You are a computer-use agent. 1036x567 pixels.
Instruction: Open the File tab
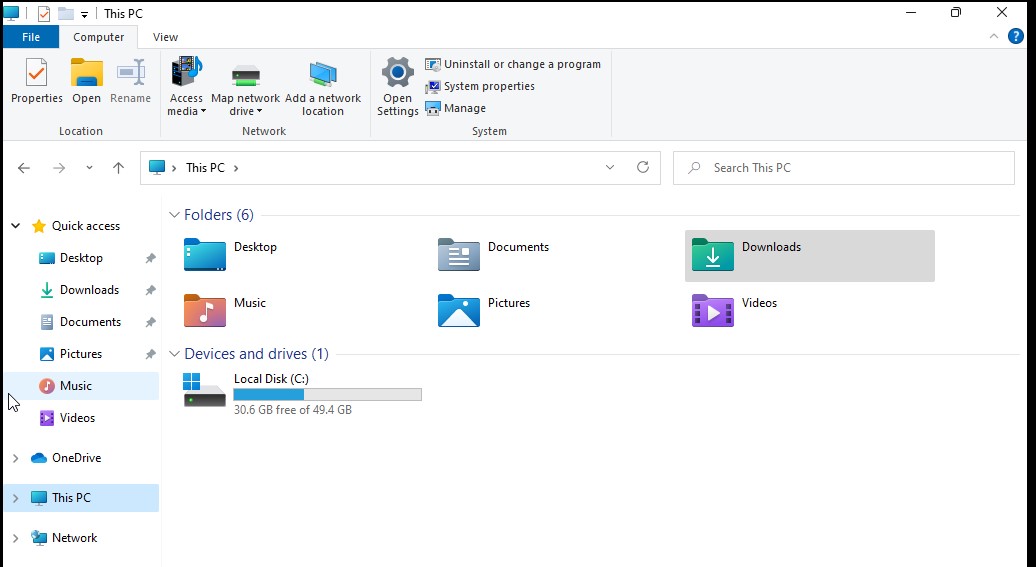point(31,37)
